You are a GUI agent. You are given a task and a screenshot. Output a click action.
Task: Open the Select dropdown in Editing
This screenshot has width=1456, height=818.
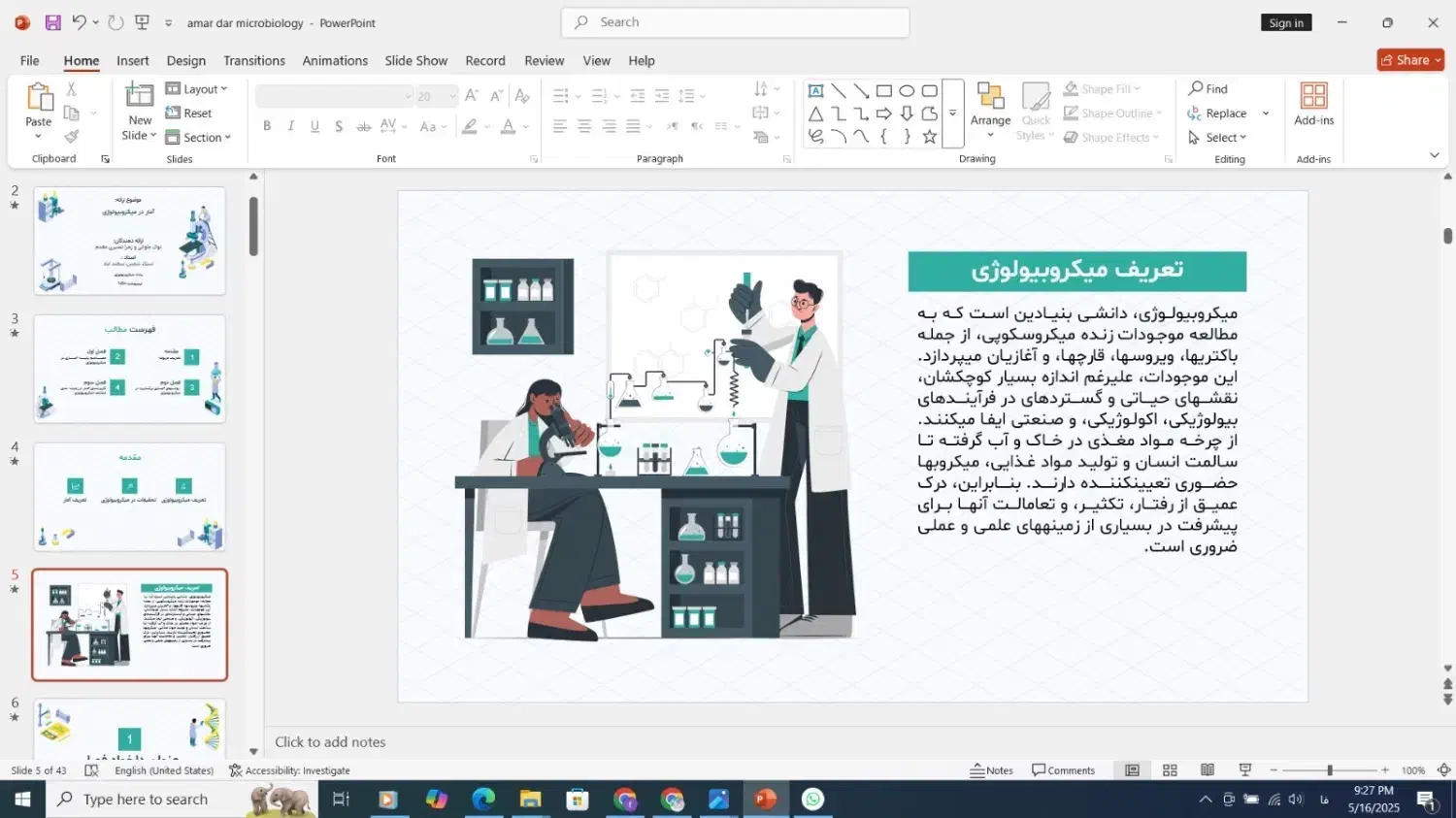(1217, 138)
